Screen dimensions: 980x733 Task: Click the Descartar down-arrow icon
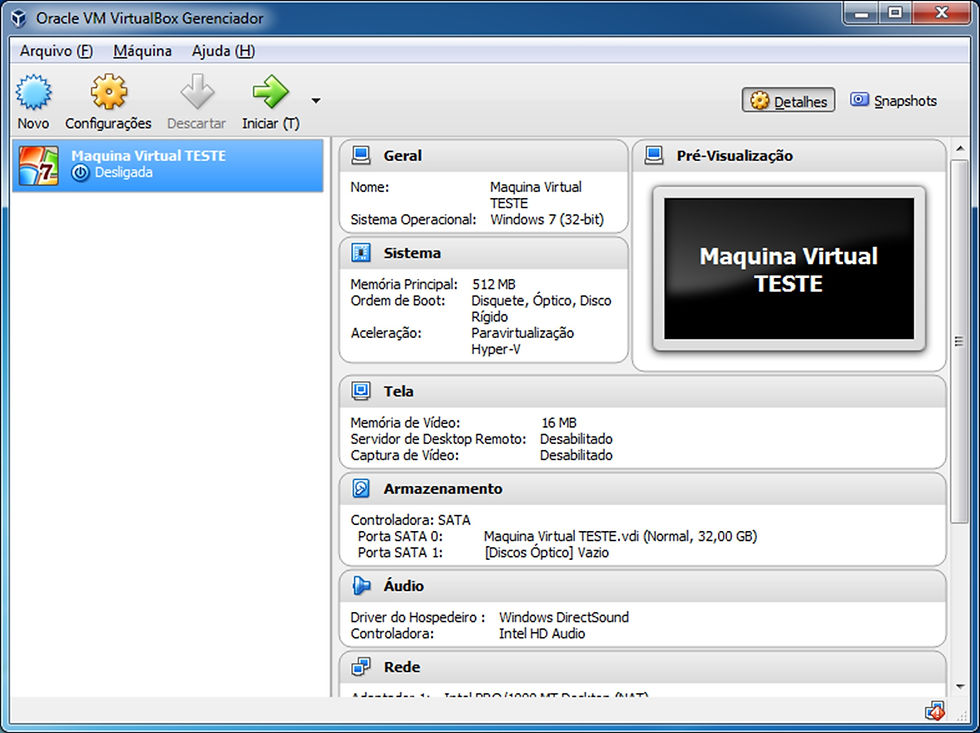click(198, 92)
